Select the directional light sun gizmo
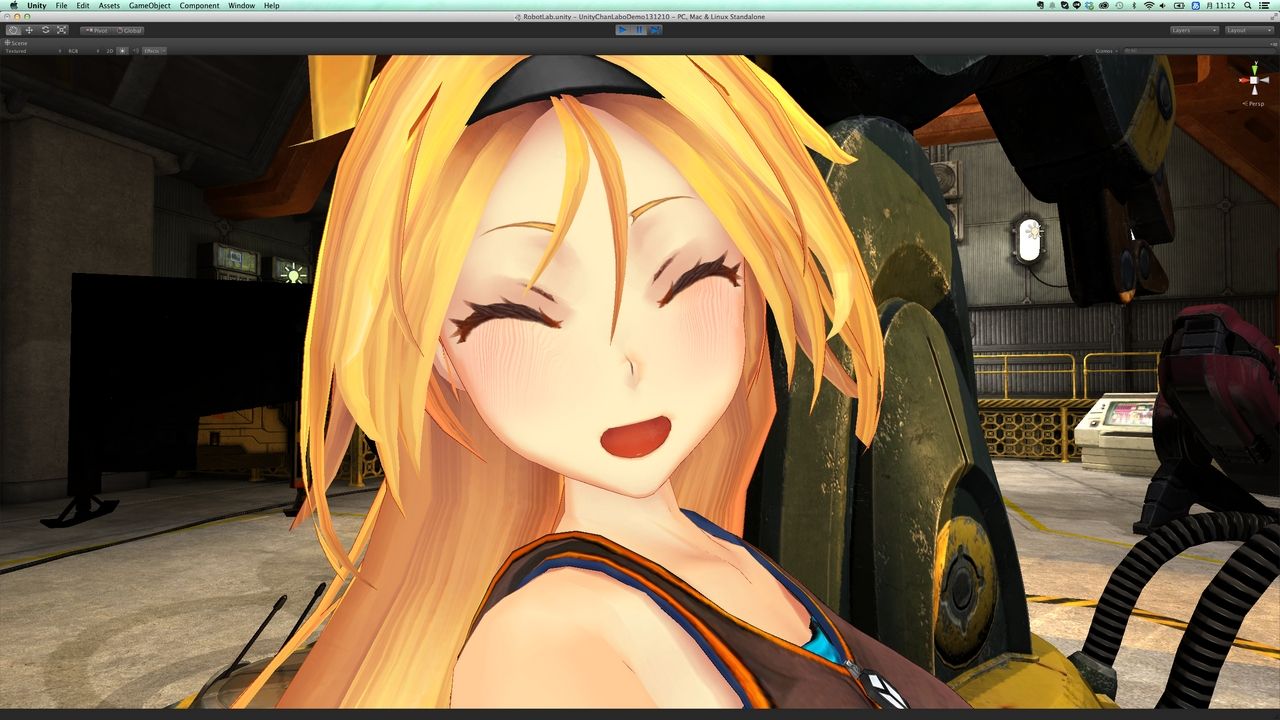This screenshot has height=720, width=1280. pos(293,273)
